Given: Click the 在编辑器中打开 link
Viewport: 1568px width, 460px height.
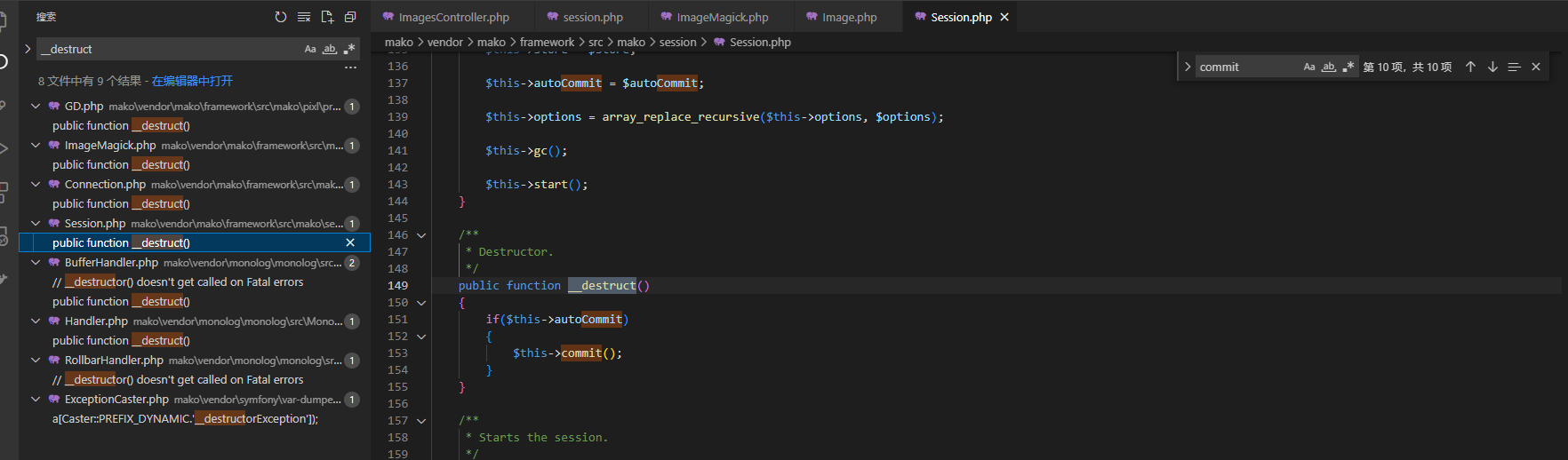Looking at the screenshot, I should (192, 81).
